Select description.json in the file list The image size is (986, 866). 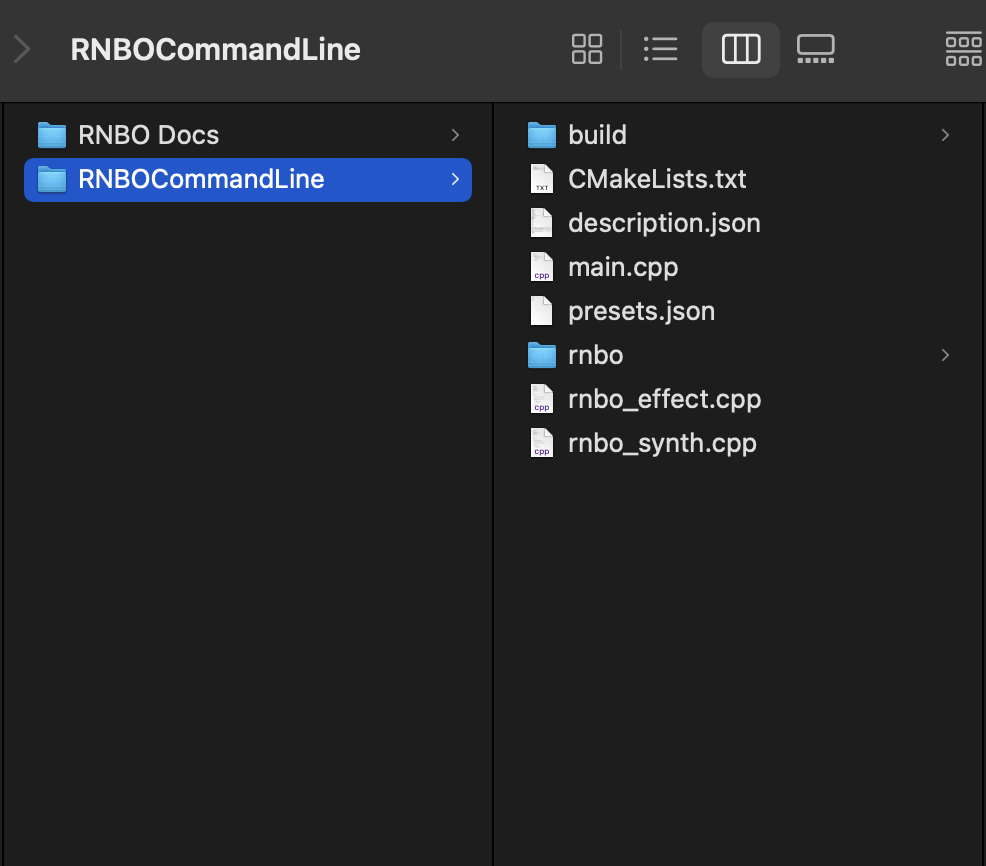coord(664,222)
